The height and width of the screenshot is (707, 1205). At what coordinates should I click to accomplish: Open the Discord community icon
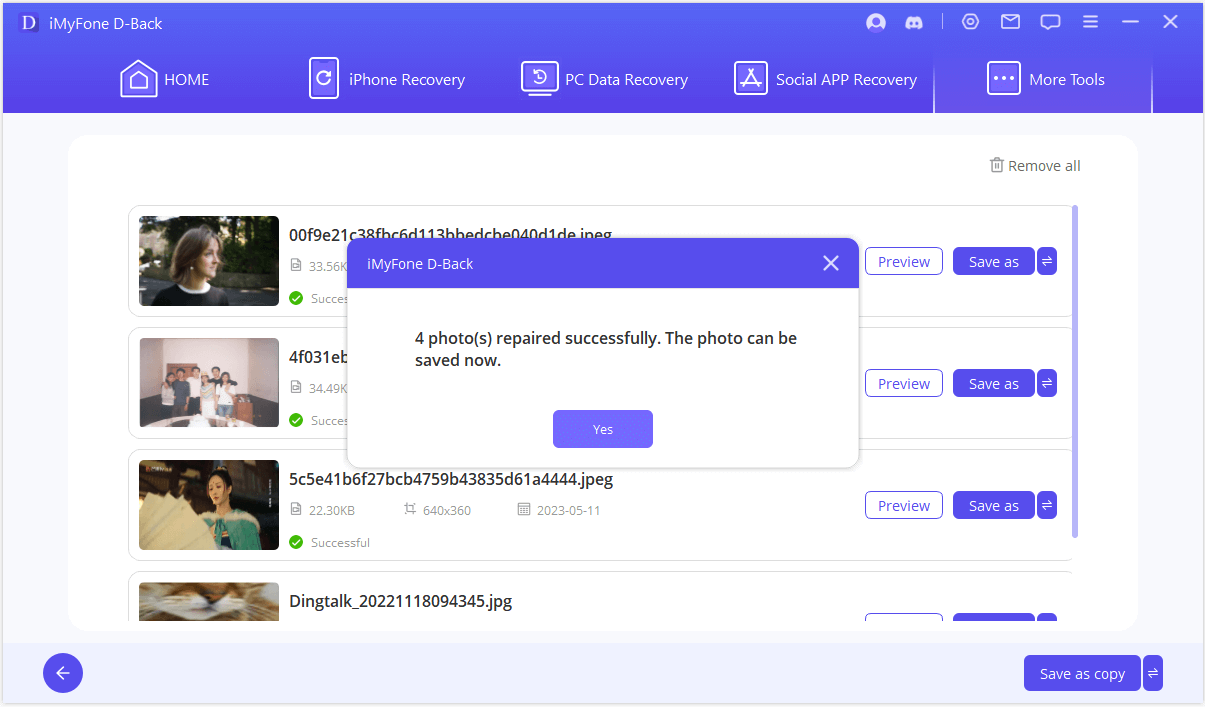tap(914, 22)
